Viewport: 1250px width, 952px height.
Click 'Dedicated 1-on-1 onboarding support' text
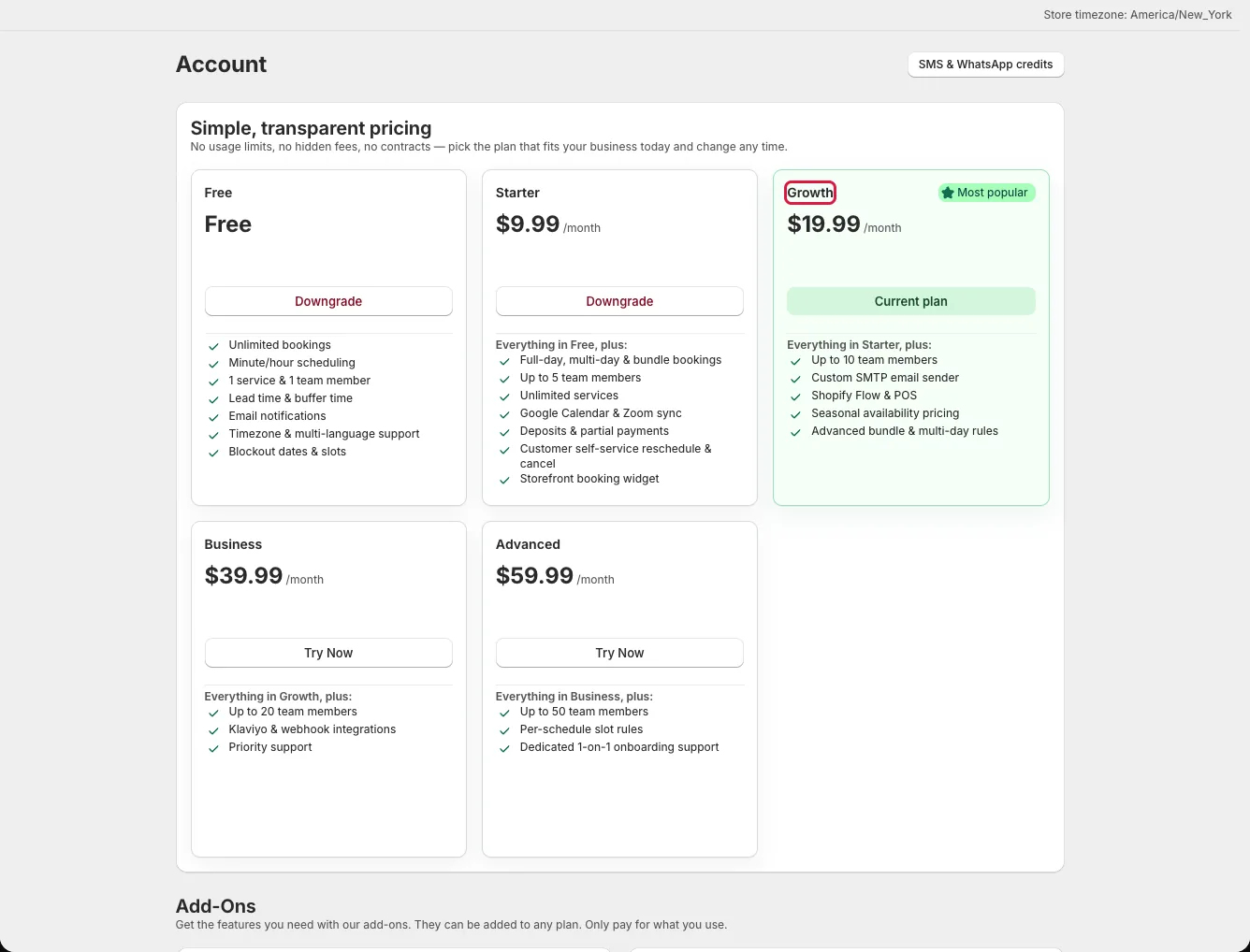click(x=619, y=747)
